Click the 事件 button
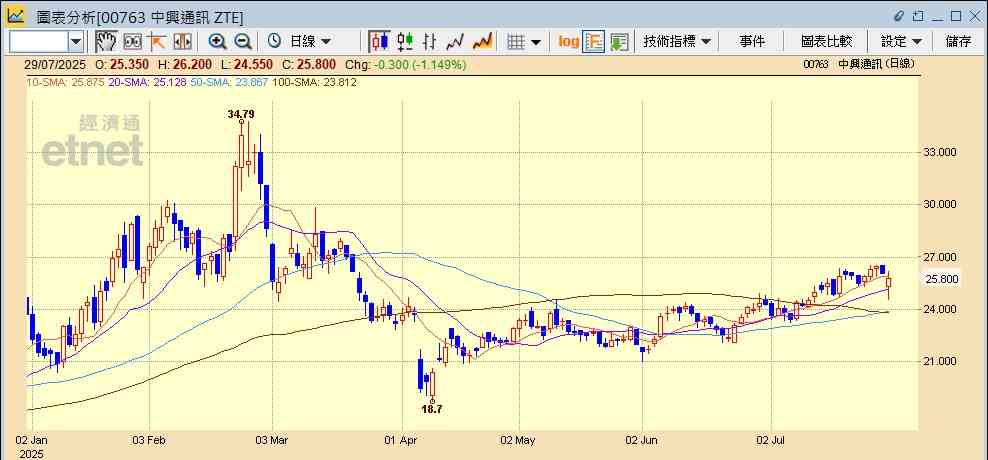This screenshot has height=460, width=988. (x=752, y=42)
